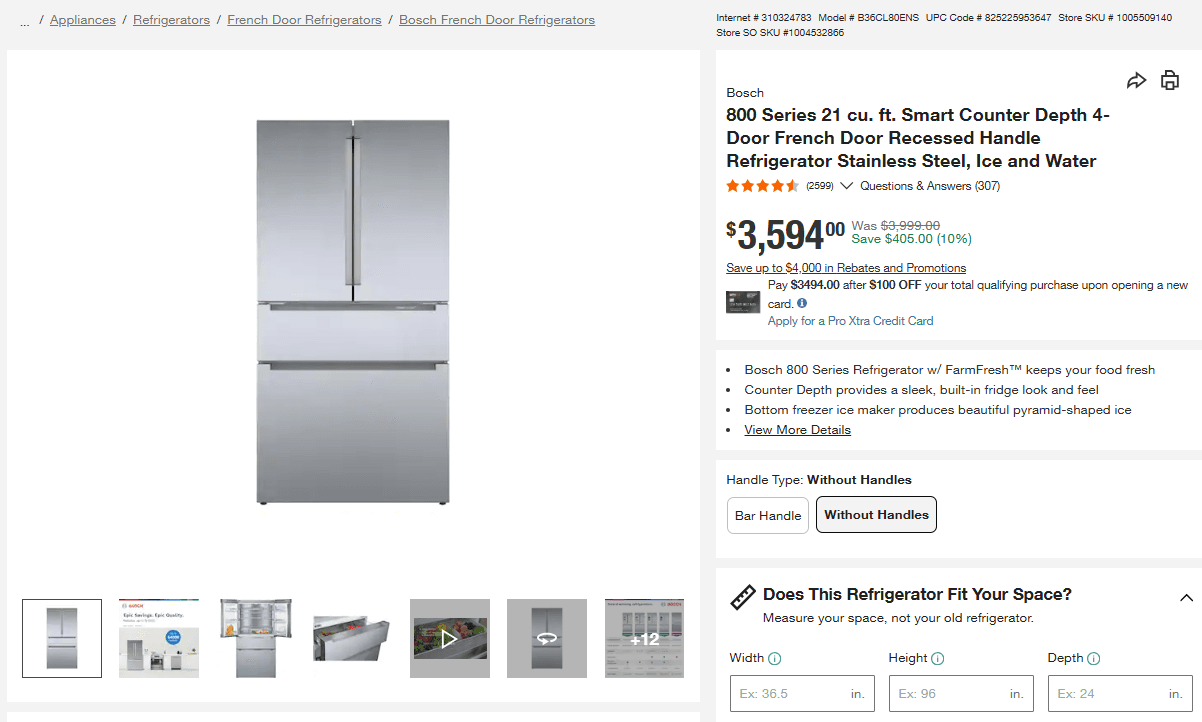Screen dimensions: 1202x722
Task: Click the info icon after the $100 OFF offer
Action: 801,303
